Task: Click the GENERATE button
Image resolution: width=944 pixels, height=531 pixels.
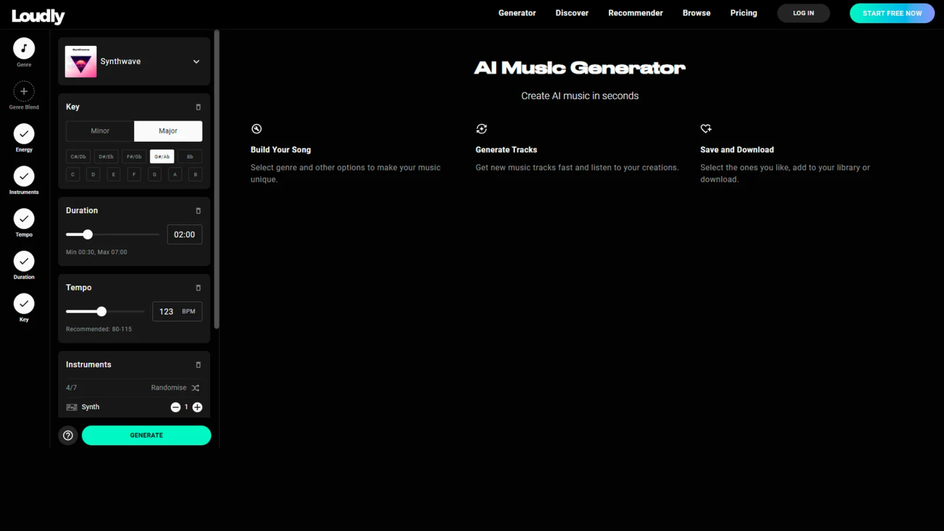Action: [x=146, y=435]
